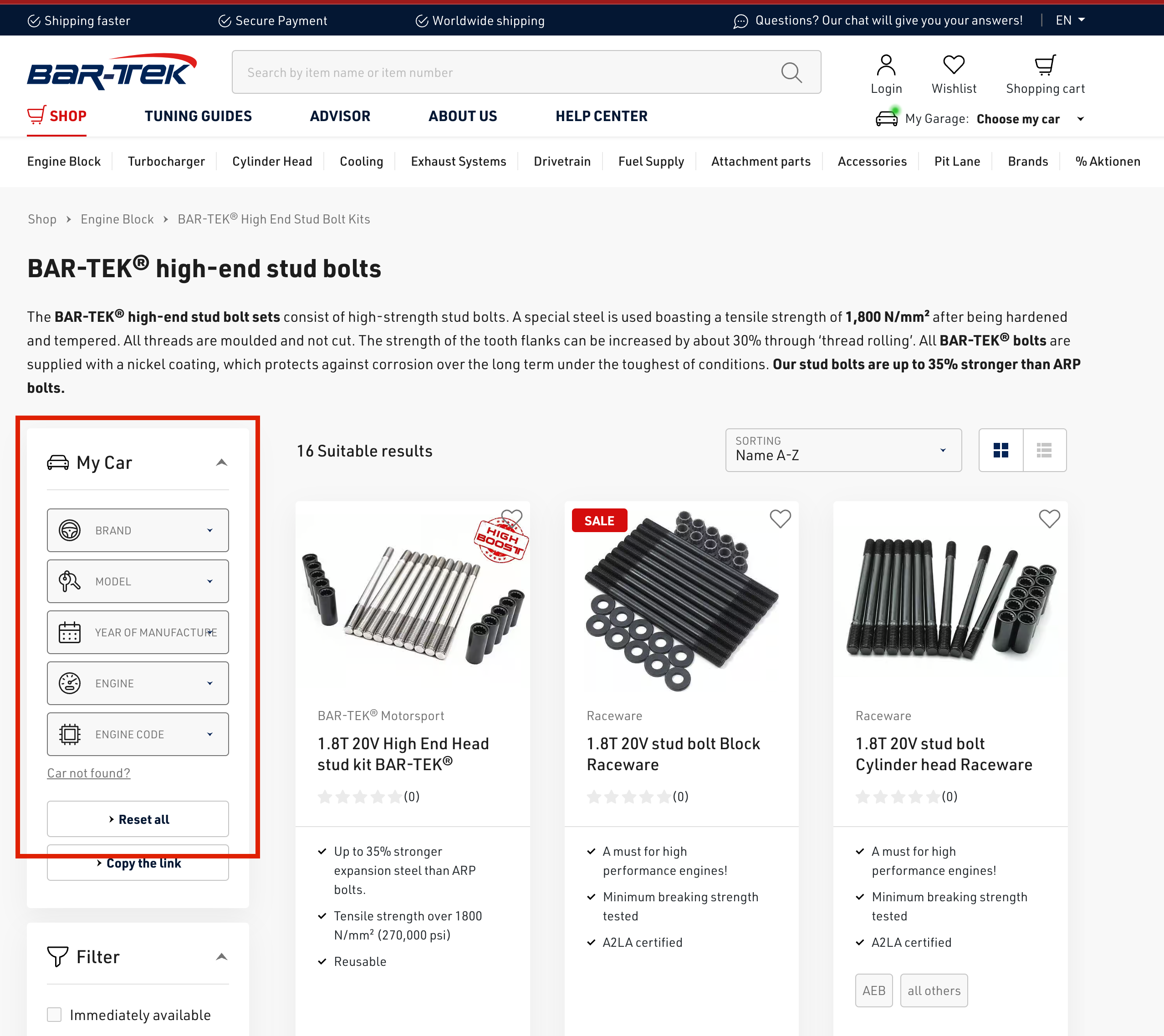Collapse the Filter panel
This screenshot has width=1164, height=1036.
[221, 956]
